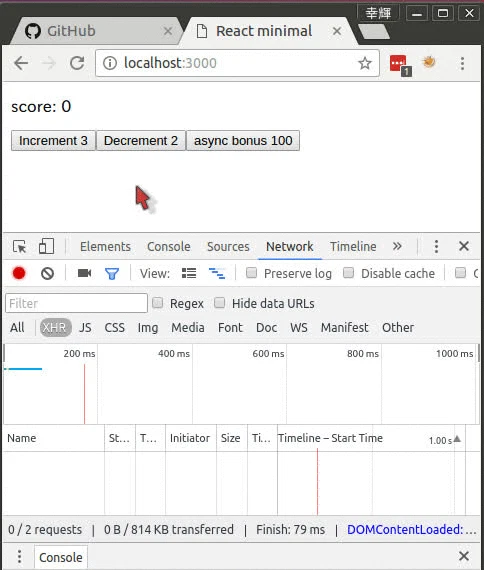
Task: View site info icon in address bar
Action: [x=110, y=63]
